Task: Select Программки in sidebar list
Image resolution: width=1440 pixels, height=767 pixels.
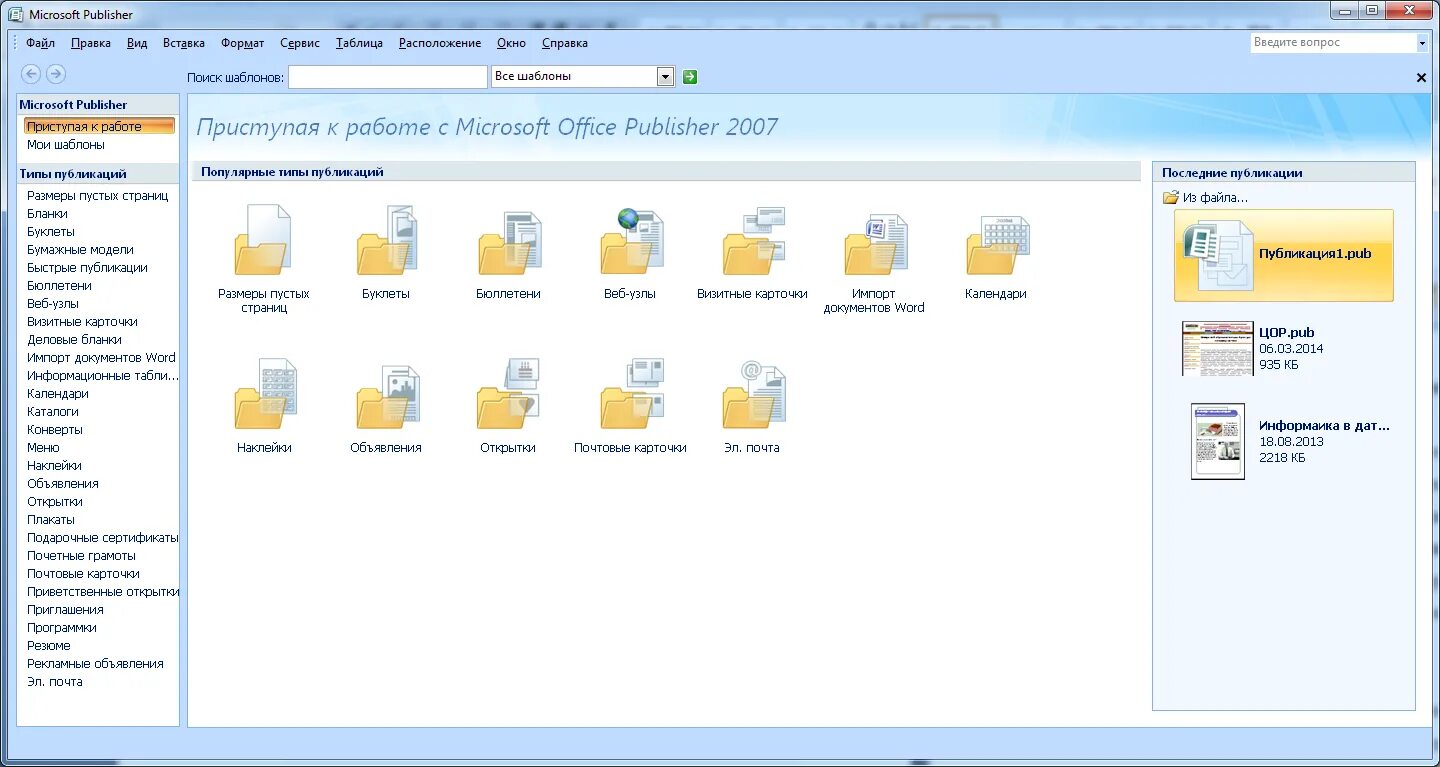Action: 62,627
